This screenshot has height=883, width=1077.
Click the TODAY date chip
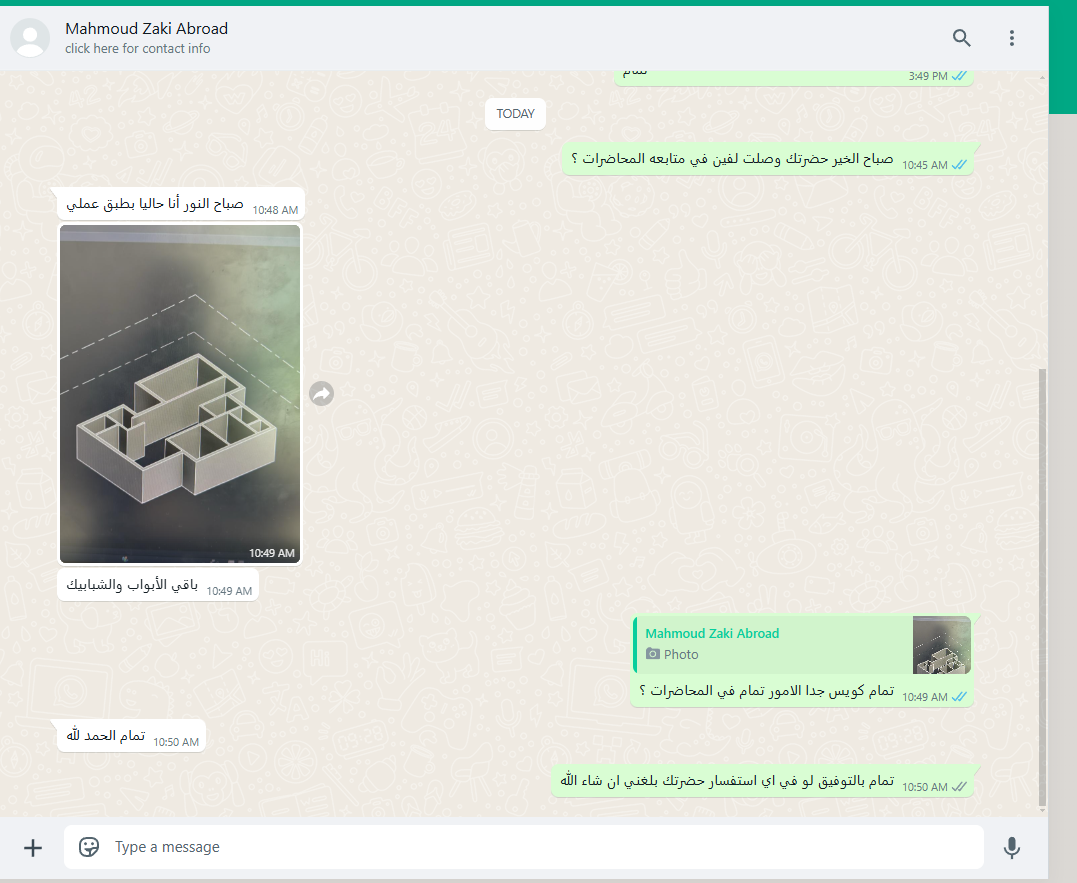(x=515, y=114)
